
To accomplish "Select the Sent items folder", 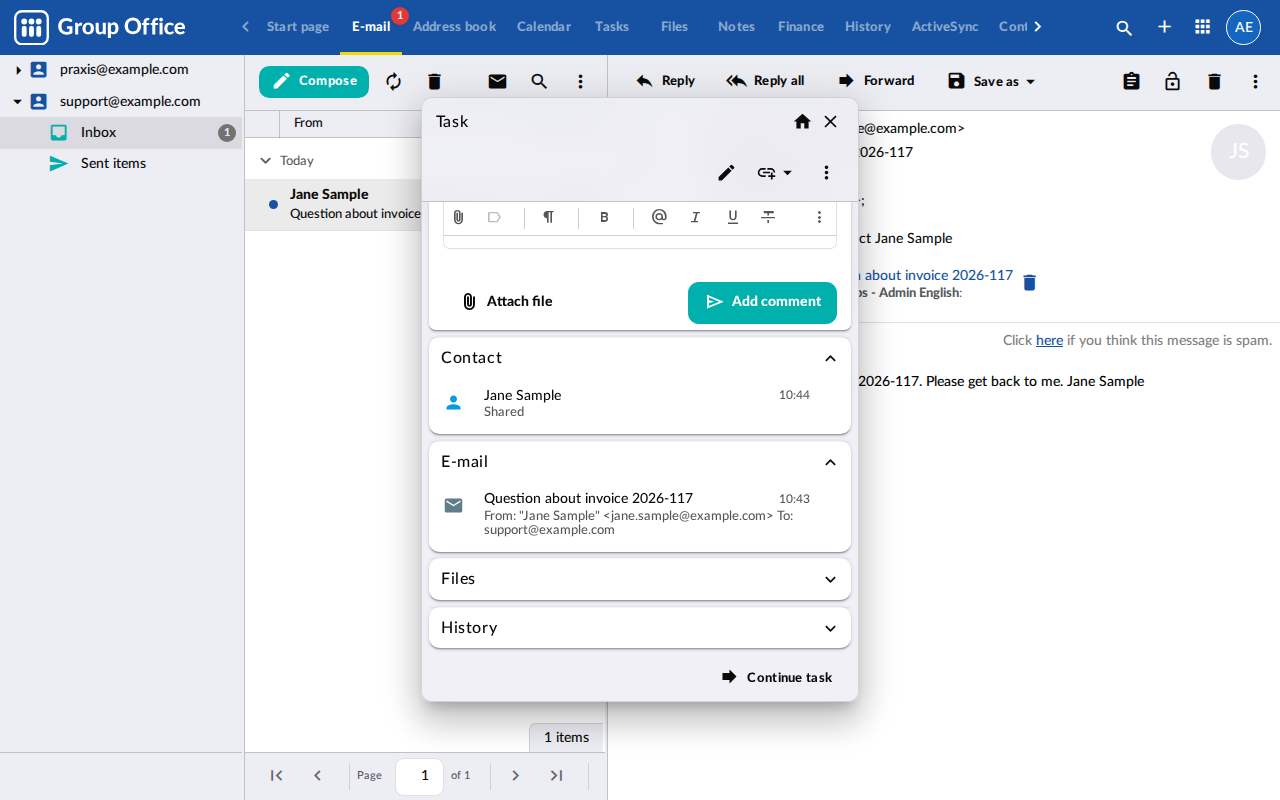I will click(x=121, y=163).
